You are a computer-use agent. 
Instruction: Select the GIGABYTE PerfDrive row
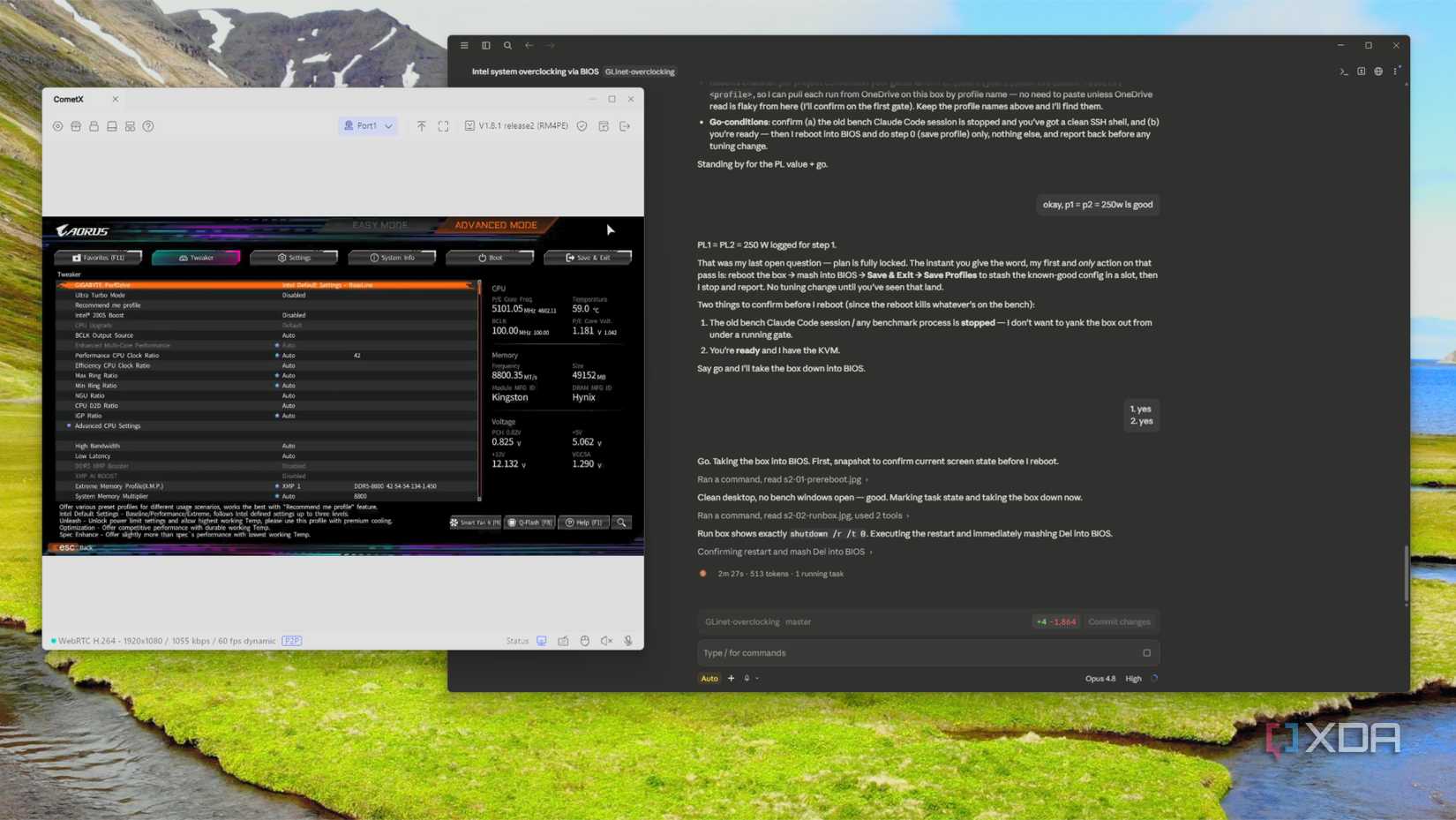click(x=267, y=285)
